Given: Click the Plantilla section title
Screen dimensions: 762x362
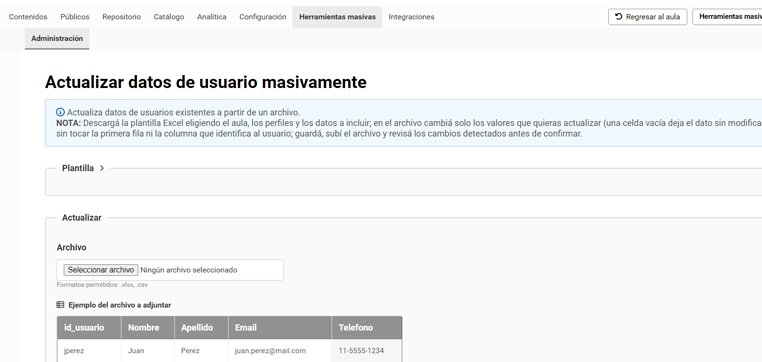Looking at the screenshot, I should click(78, 168).
